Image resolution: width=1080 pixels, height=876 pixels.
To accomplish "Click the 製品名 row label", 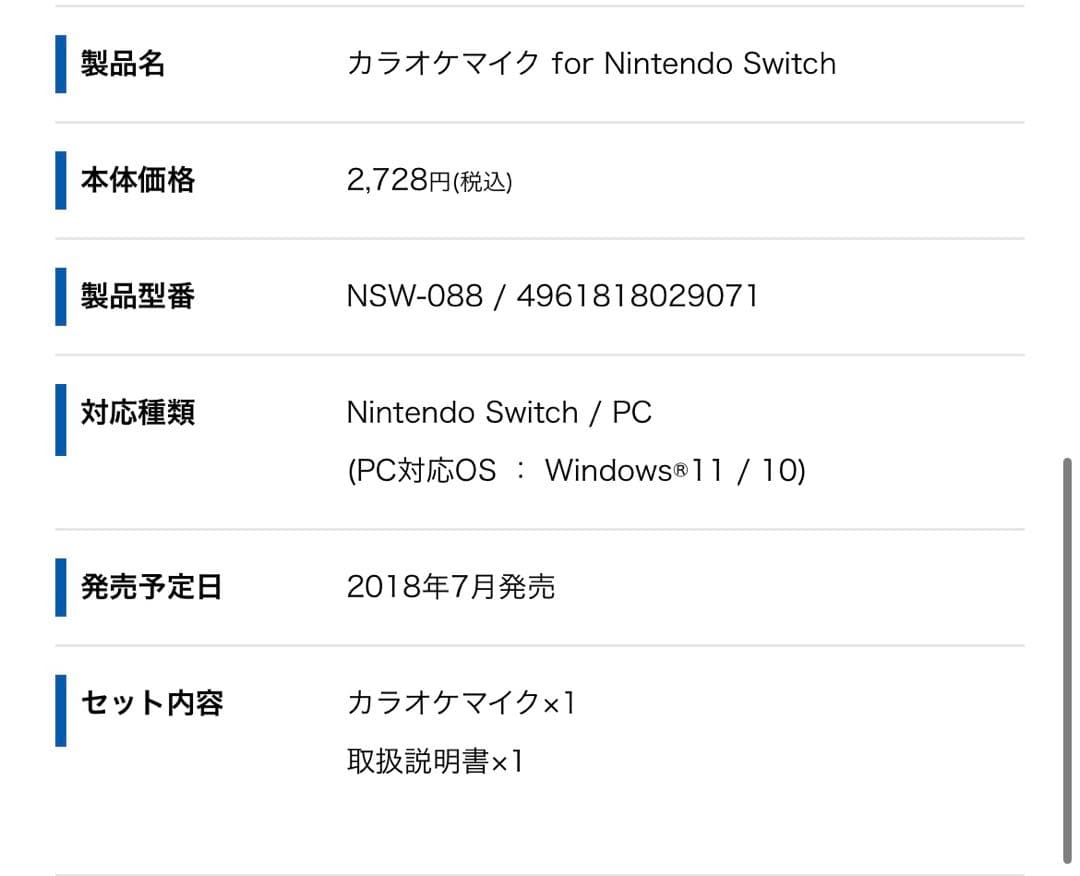I will click(x=123, y=65).
